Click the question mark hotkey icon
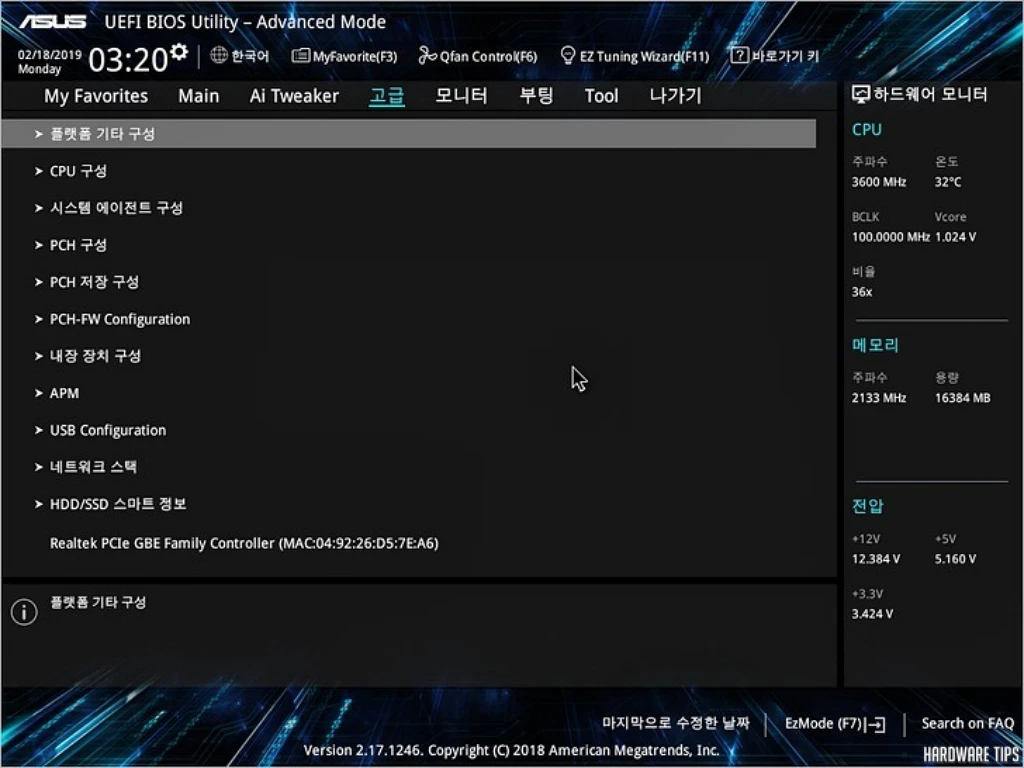Image resolution: width=1024 pixels, height=768 pixels. click(739, 56)
